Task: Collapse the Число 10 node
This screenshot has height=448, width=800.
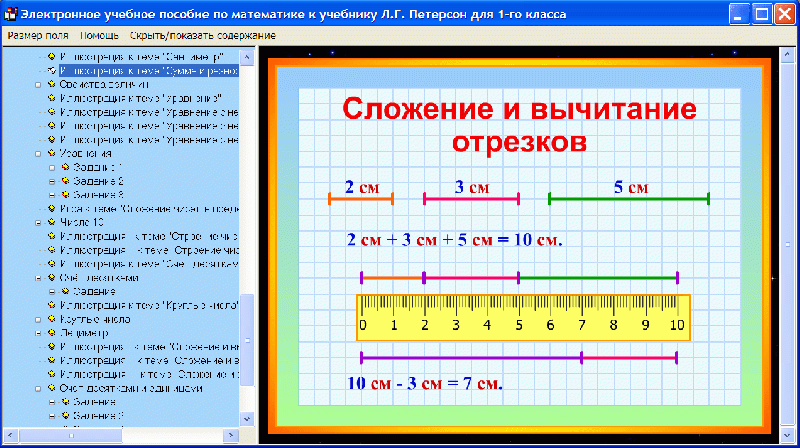Action: coord(38,222)
